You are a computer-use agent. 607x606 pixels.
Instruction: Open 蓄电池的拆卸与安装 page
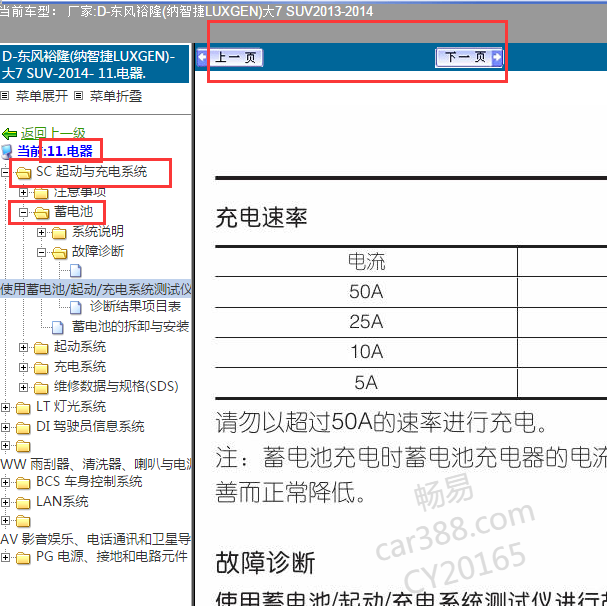[x=130, y=326]
